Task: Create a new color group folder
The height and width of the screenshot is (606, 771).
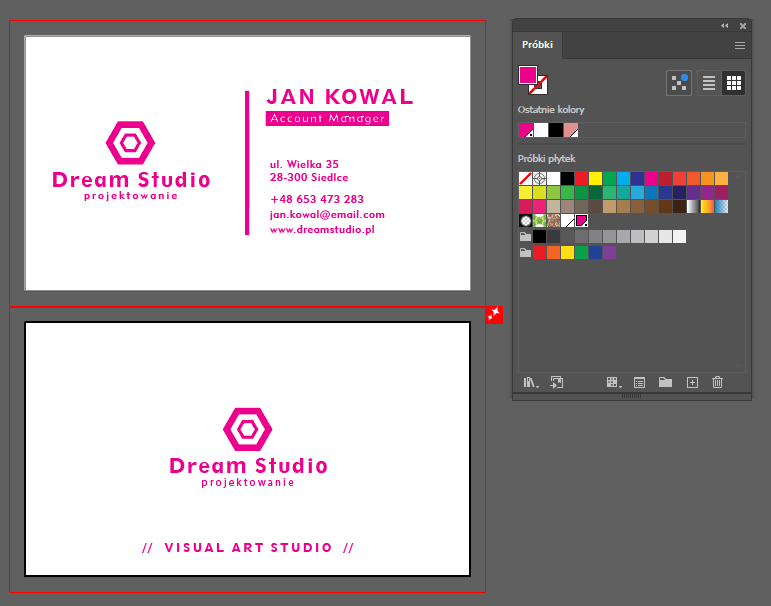Action: 665,382
